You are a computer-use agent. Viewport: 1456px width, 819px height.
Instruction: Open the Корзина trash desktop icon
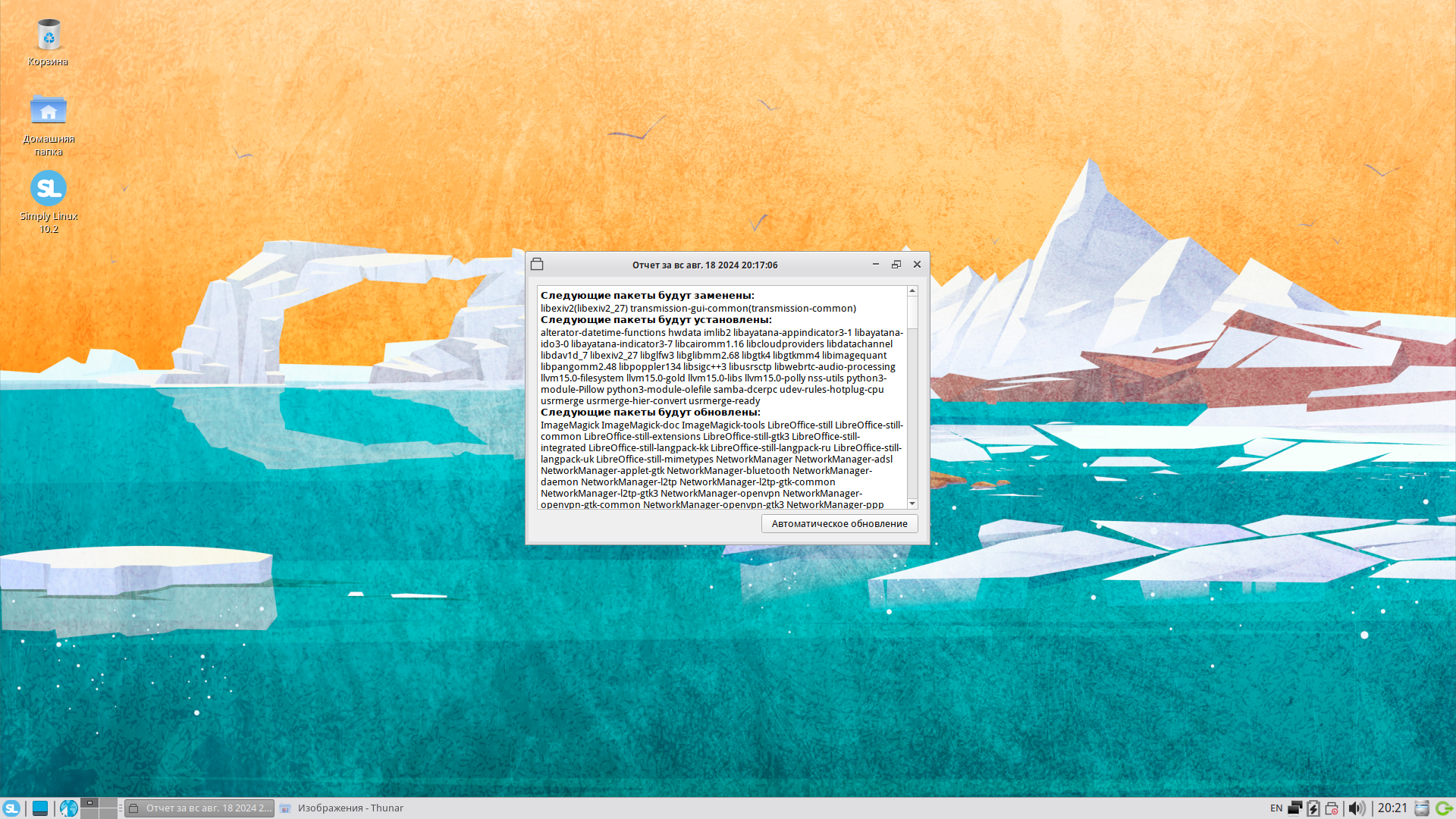point(48,36)
